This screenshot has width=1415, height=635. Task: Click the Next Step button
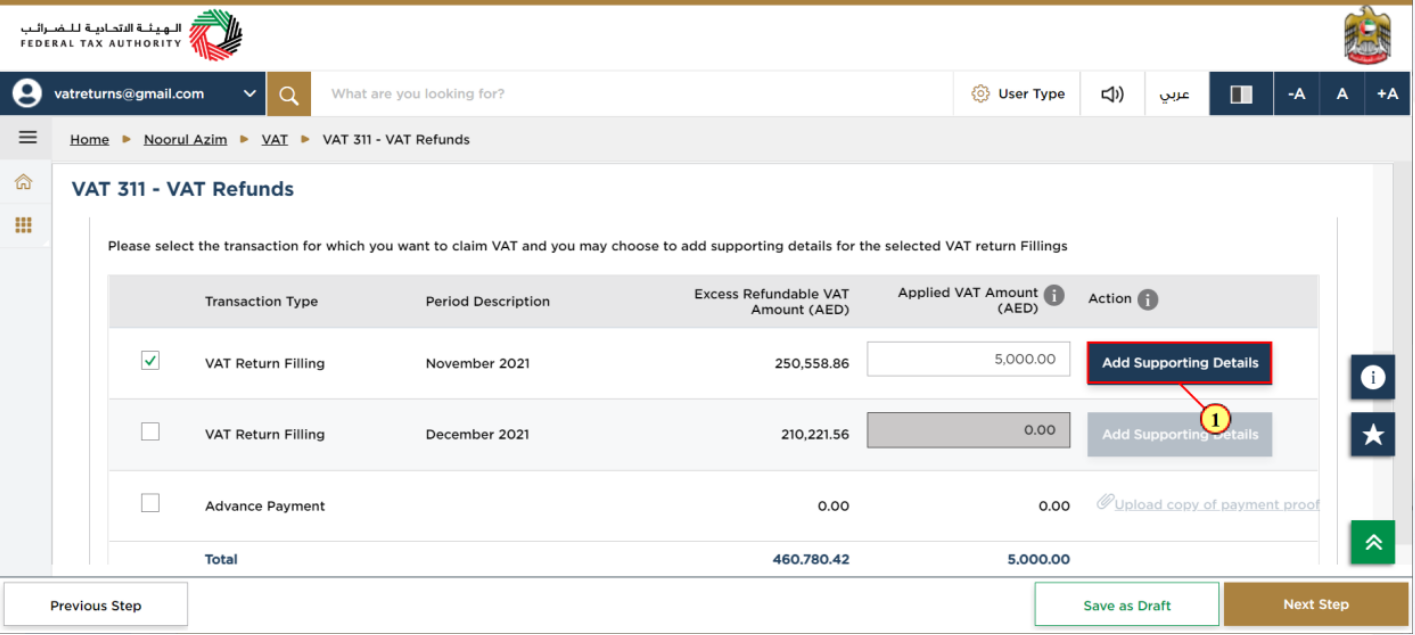click(1316, 604)
